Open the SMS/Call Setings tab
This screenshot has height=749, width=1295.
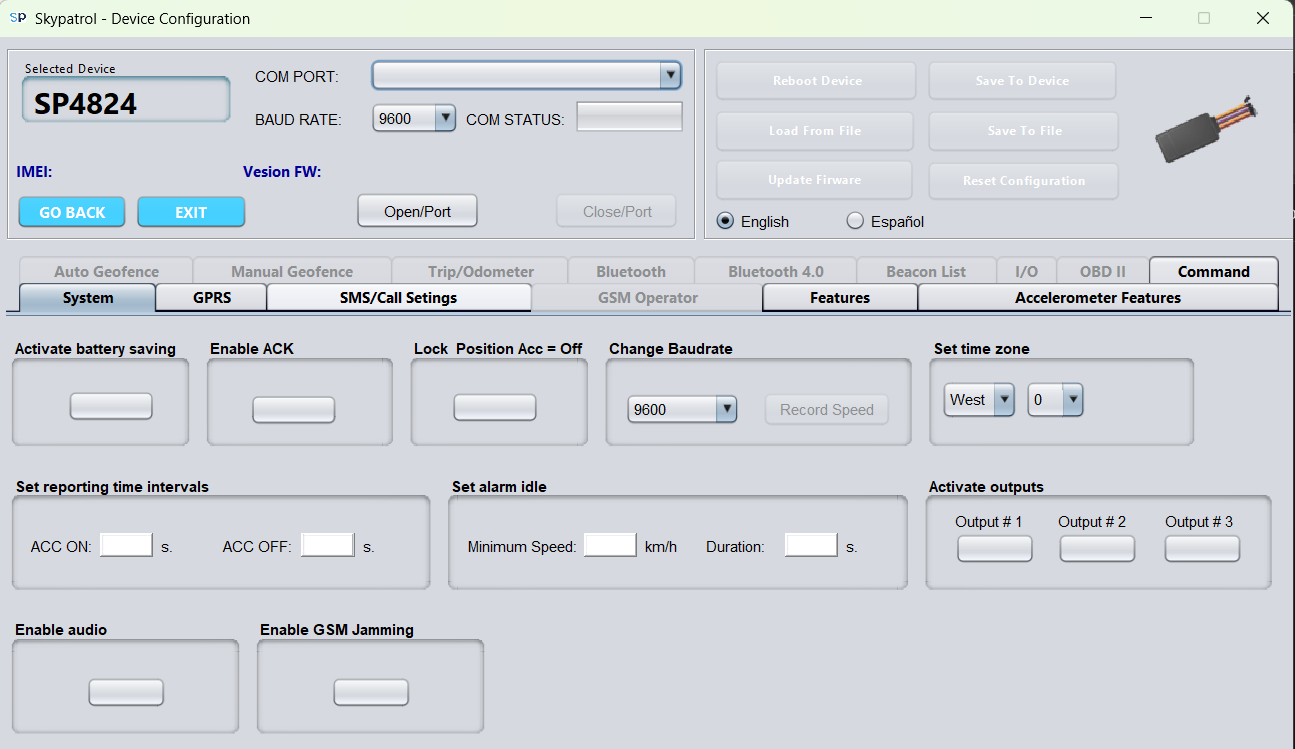coord(399,298)
